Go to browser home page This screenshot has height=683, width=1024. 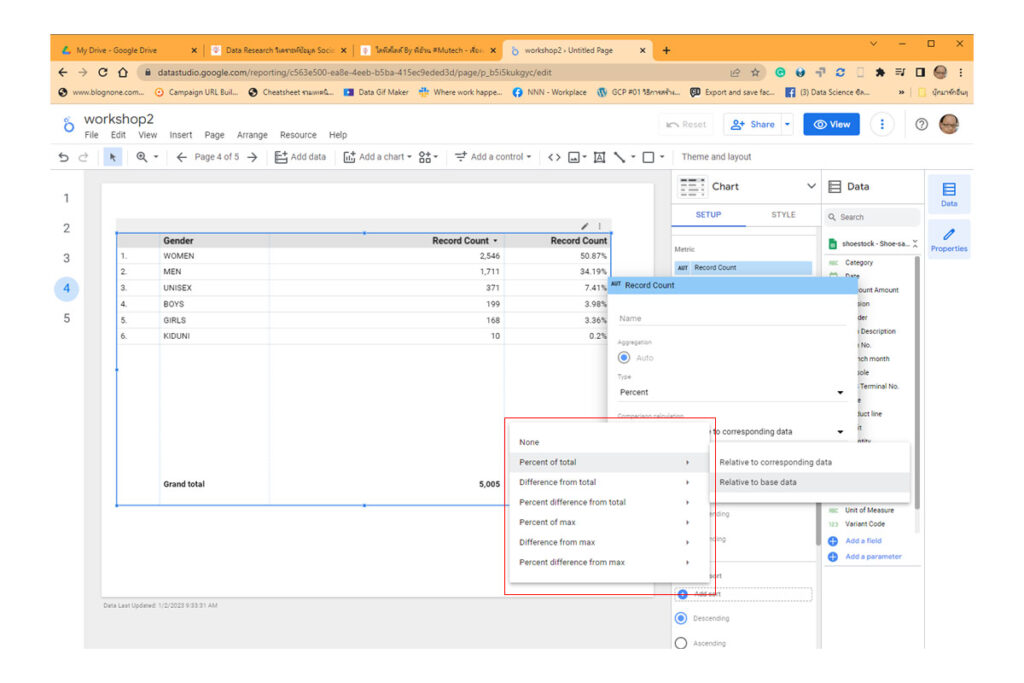click(123, 72)
